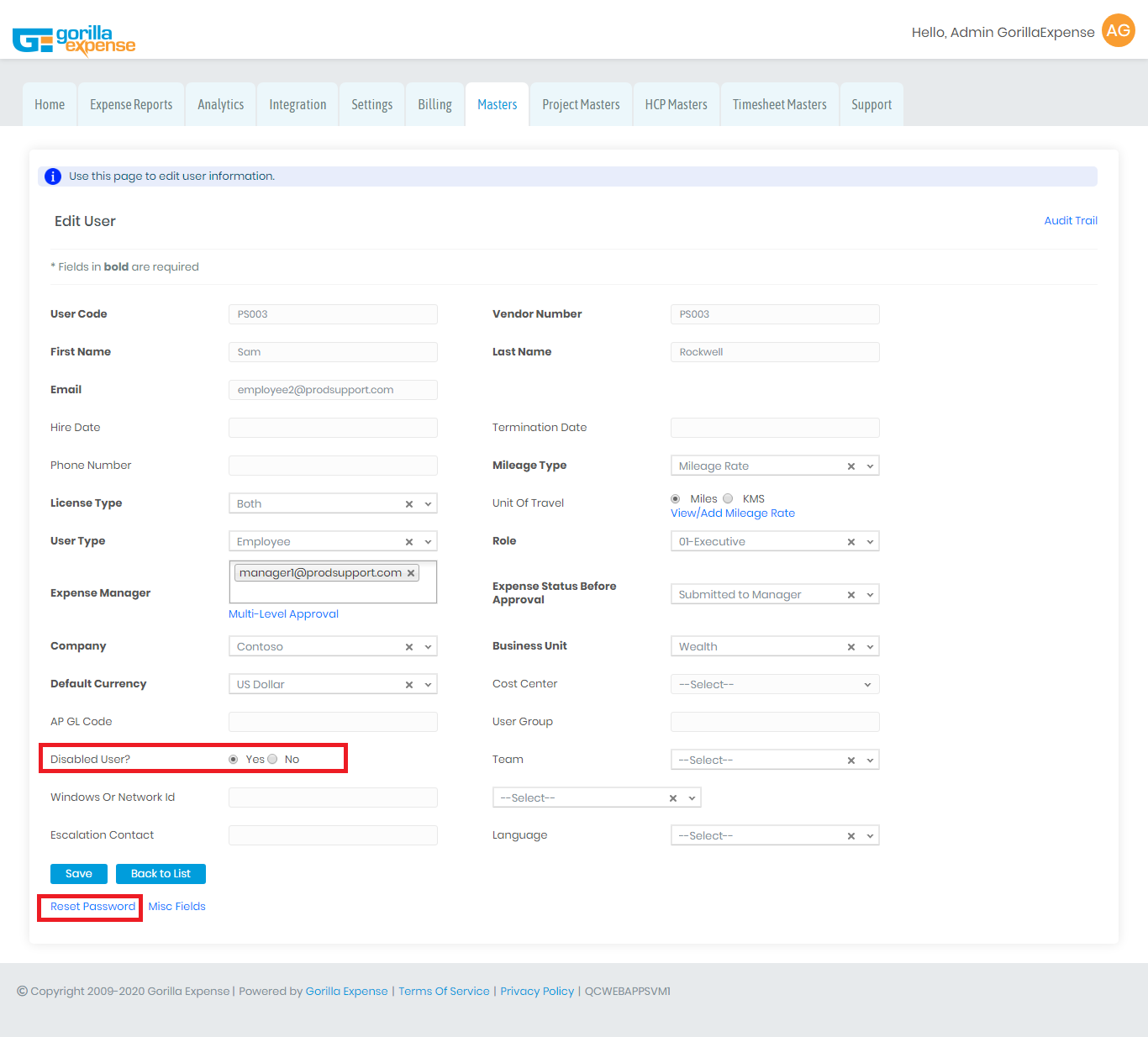Expand the License Type dropdown

click(428, 504)
